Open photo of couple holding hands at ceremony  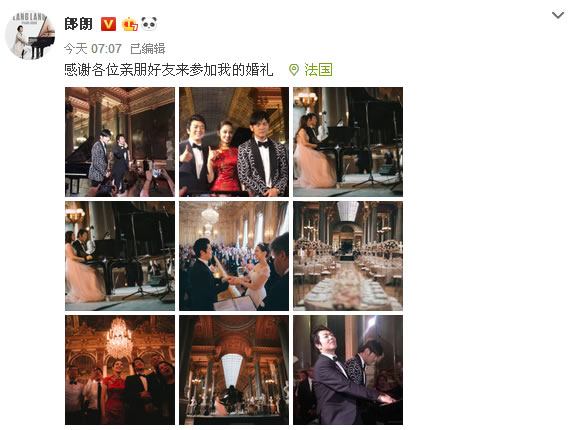tap(234, 256)
